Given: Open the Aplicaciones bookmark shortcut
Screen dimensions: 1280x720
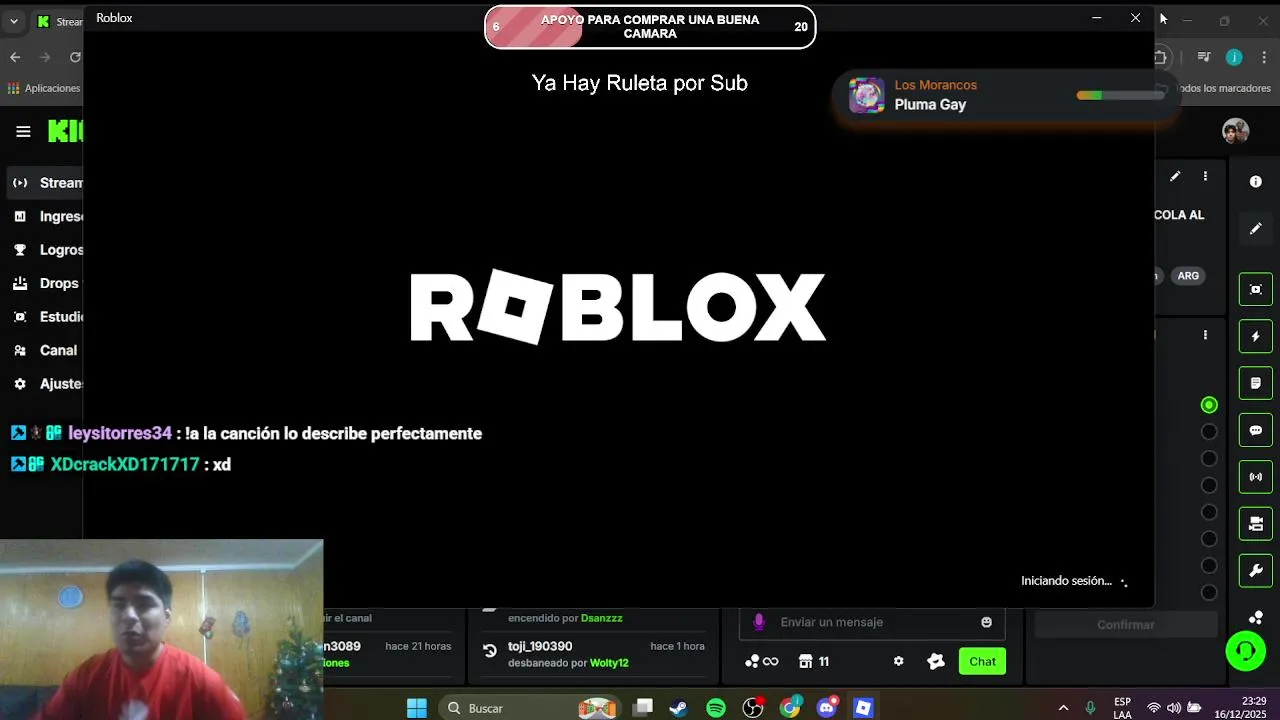Looking at the screenshot, I should (44, 88).
